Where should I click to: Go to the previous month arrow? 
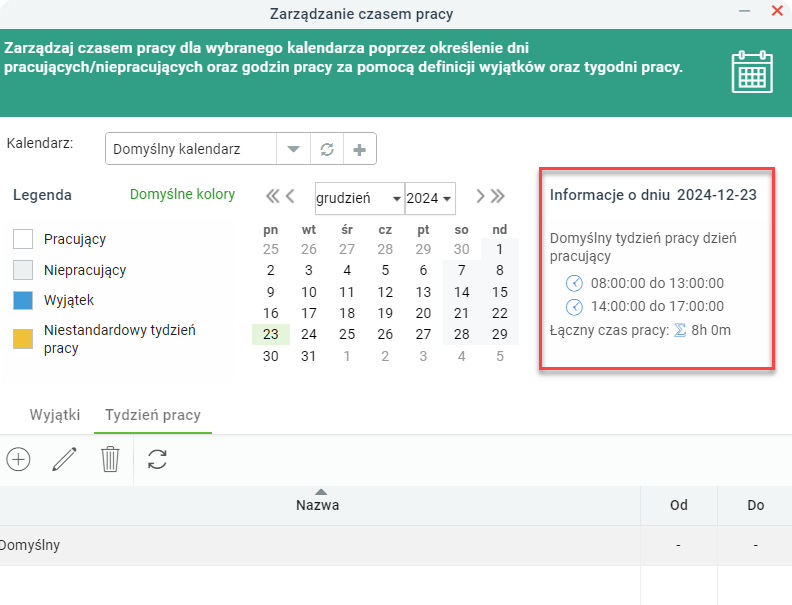coord(290,196)
